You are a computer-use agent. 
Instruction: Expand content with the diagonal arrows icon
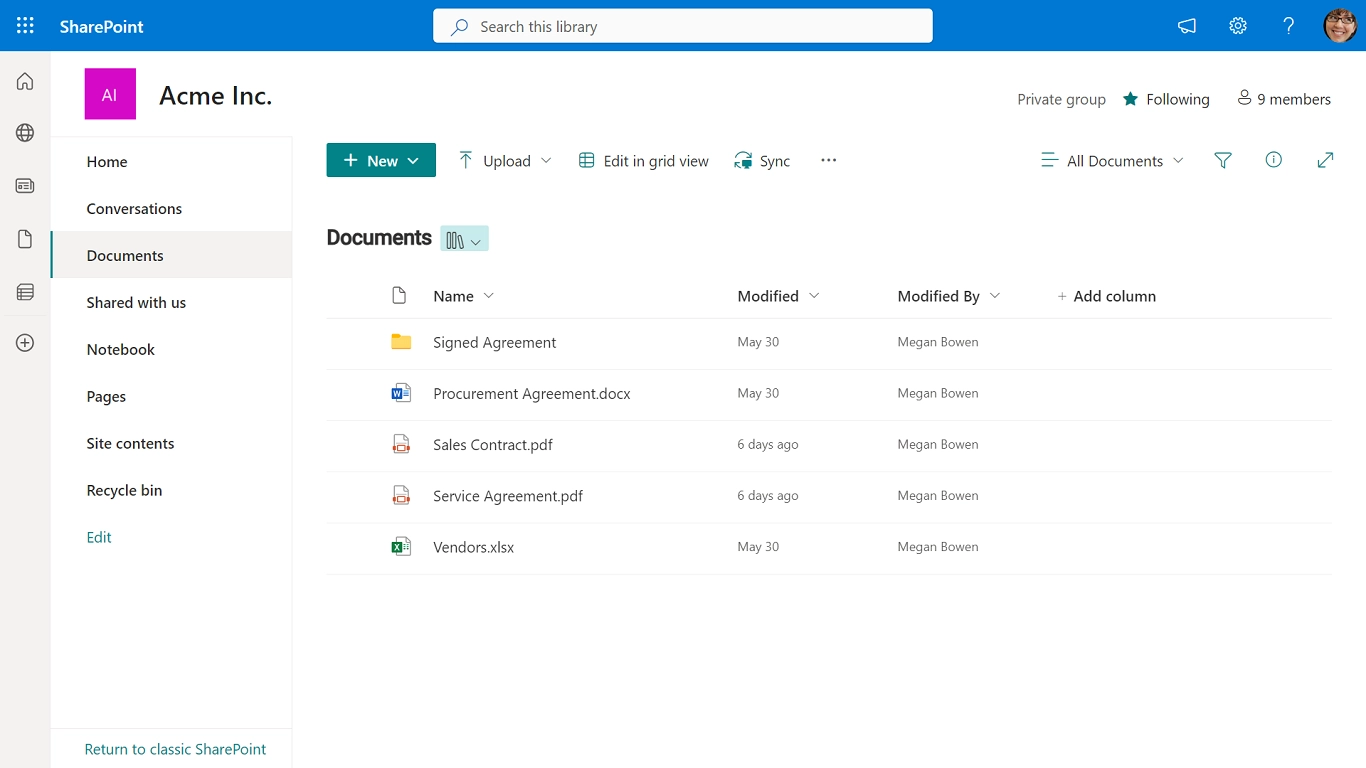pyautogui.click(x=1325, y=160)
